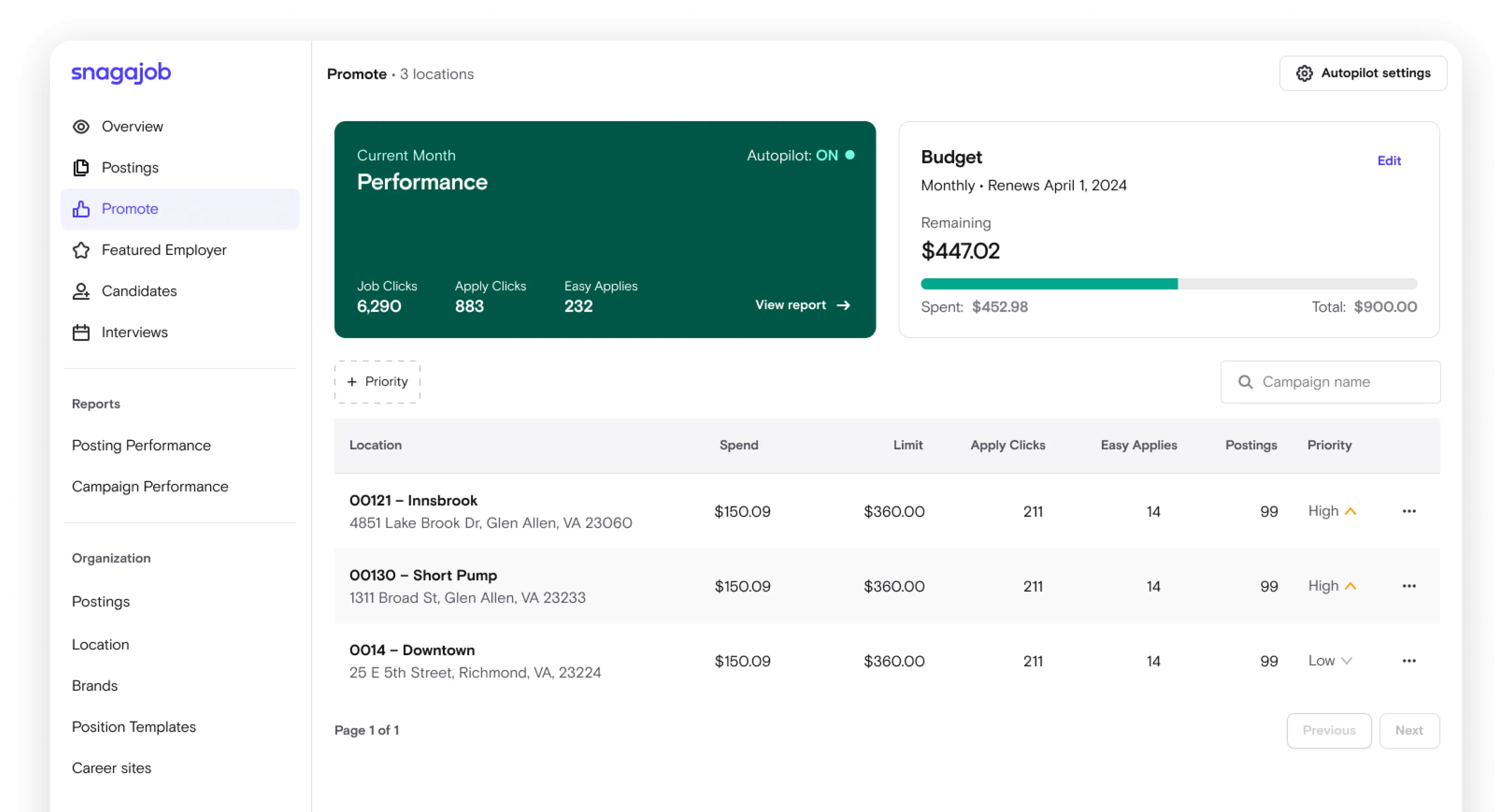The width and height of the screenshot is (1512, 812).
Task: Open three-dot menu for Innsbrook row
Action: (x=1409, y=511)
